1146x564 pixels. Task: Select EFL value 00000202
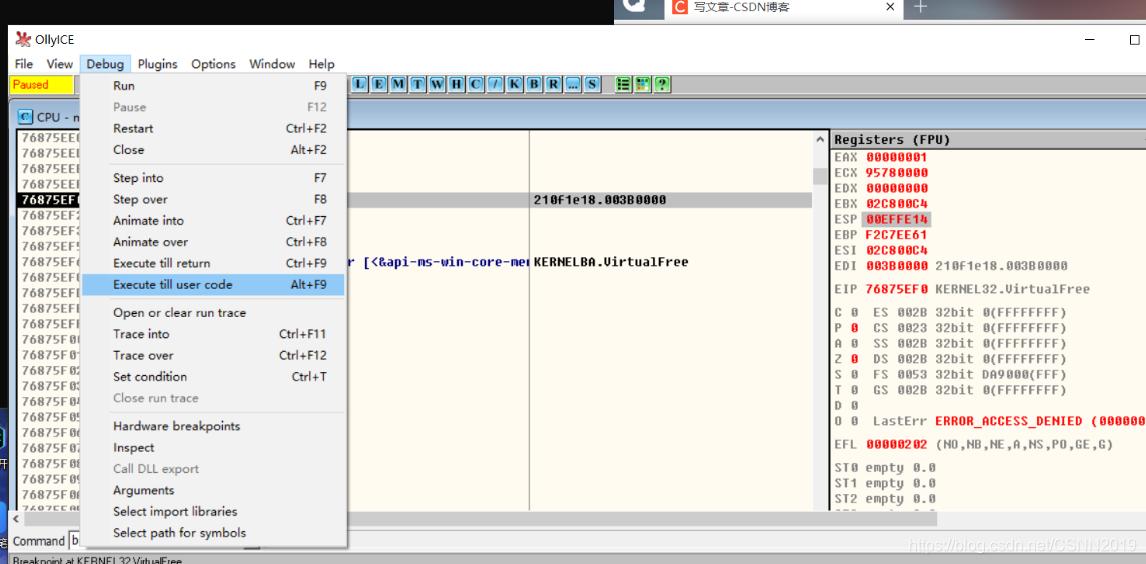click(x=898, y=444)
